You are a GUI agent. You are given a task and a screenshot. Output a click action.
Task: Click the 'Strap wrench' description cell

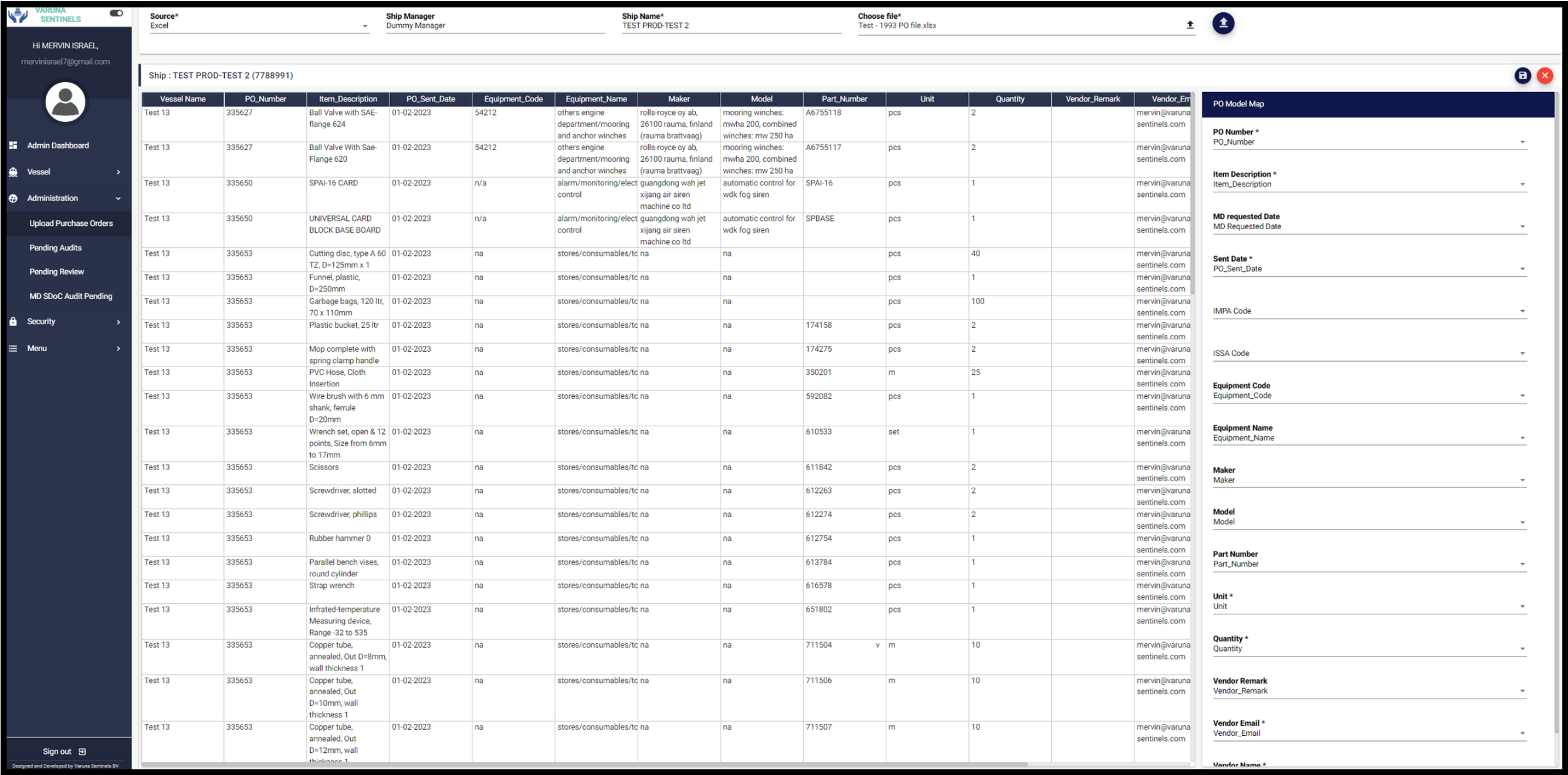(x=348, y=592)
